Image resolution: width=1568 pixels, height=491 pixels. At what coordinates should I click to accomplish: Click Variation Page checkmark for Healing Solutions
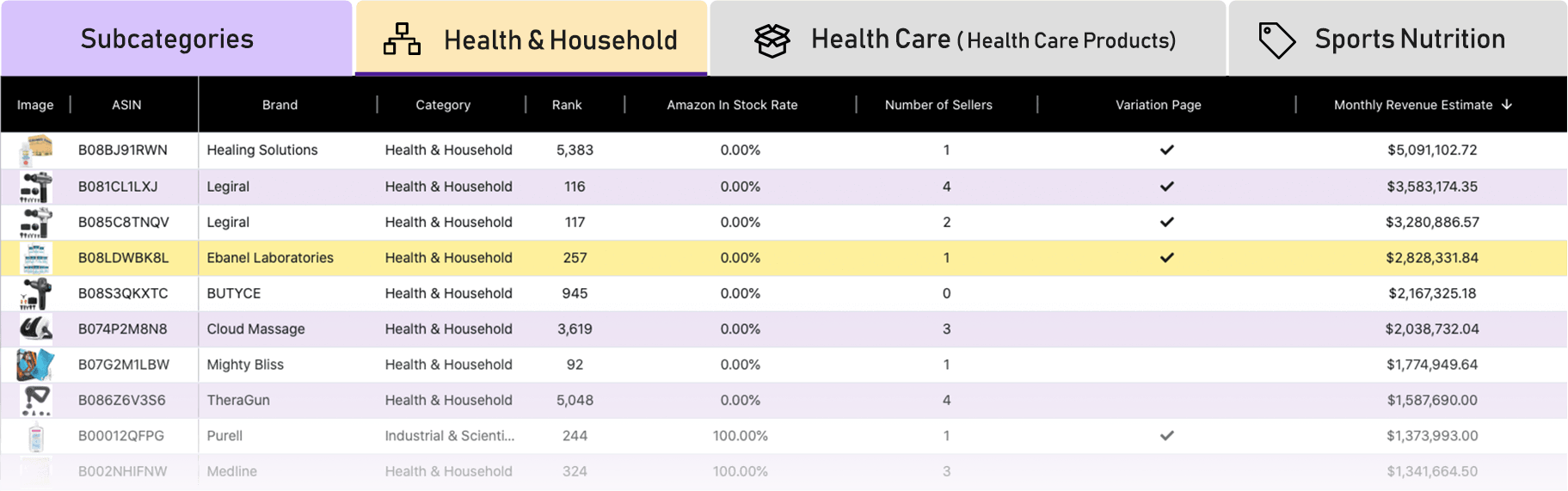pyautogui.click(x=1166, y=150)
